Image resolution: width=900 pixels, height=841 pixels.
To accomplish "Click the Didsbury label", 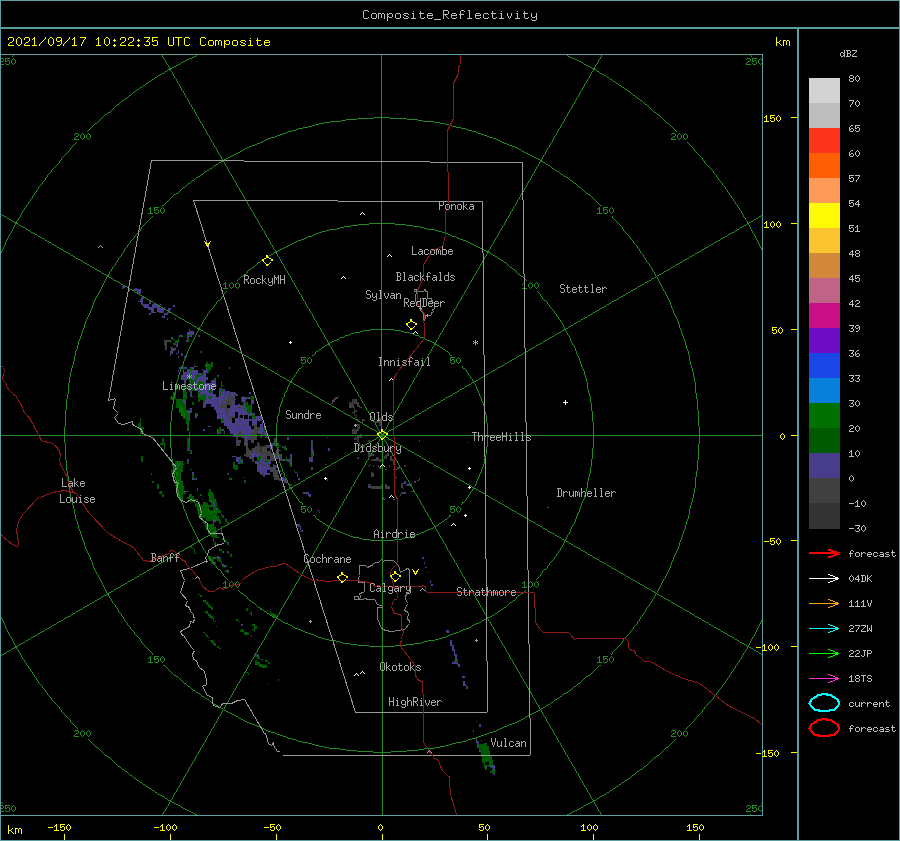I will [x=378, y=448].
